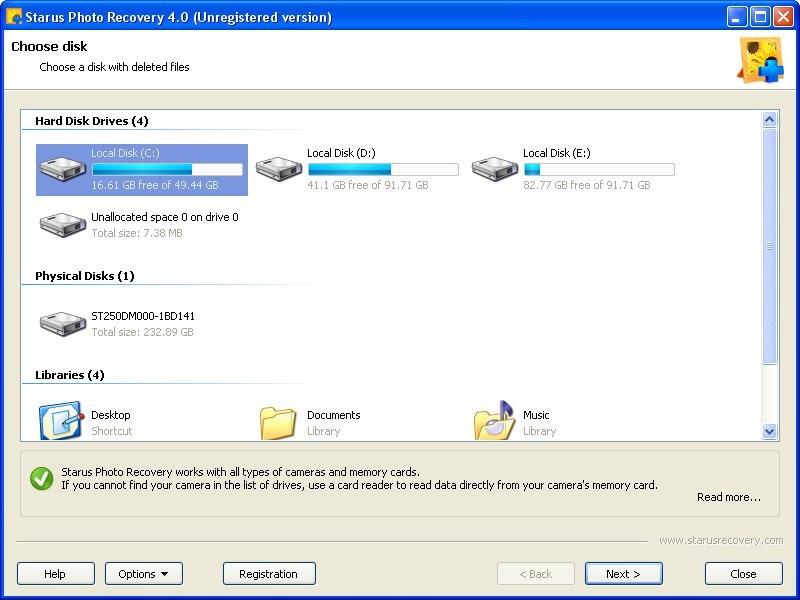This screenshot has width=800, height=600.
Task: Select the Music library folder icon
Action: [x=494, y=420]
